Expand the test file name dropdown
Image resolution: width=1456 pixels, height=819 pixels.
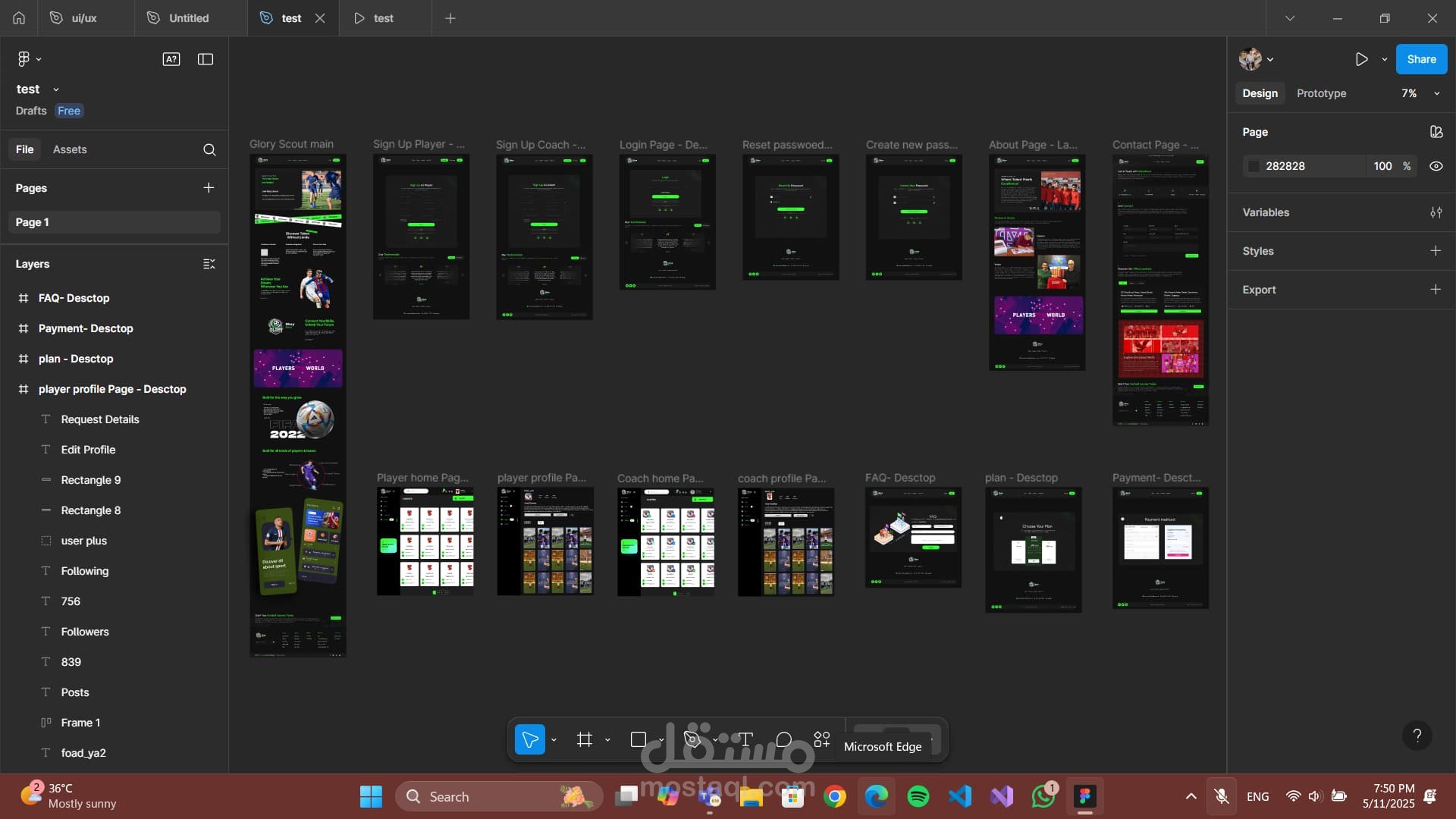click(x=56, y=89)
